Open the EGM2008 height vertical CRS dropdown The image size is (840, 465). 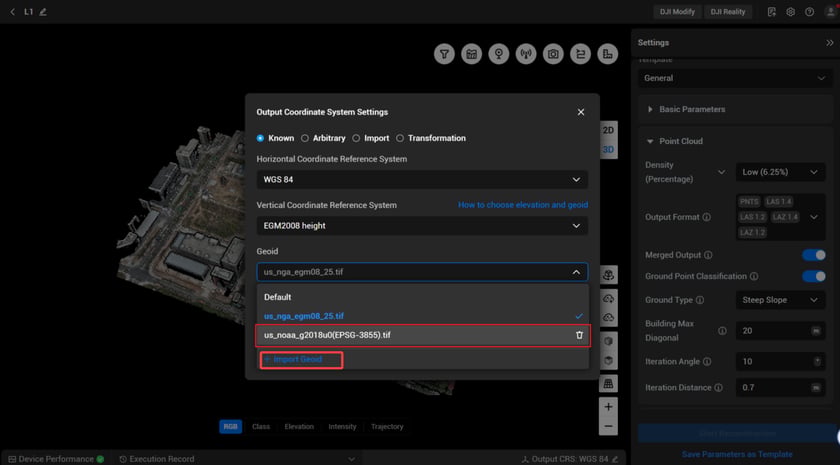422,226
